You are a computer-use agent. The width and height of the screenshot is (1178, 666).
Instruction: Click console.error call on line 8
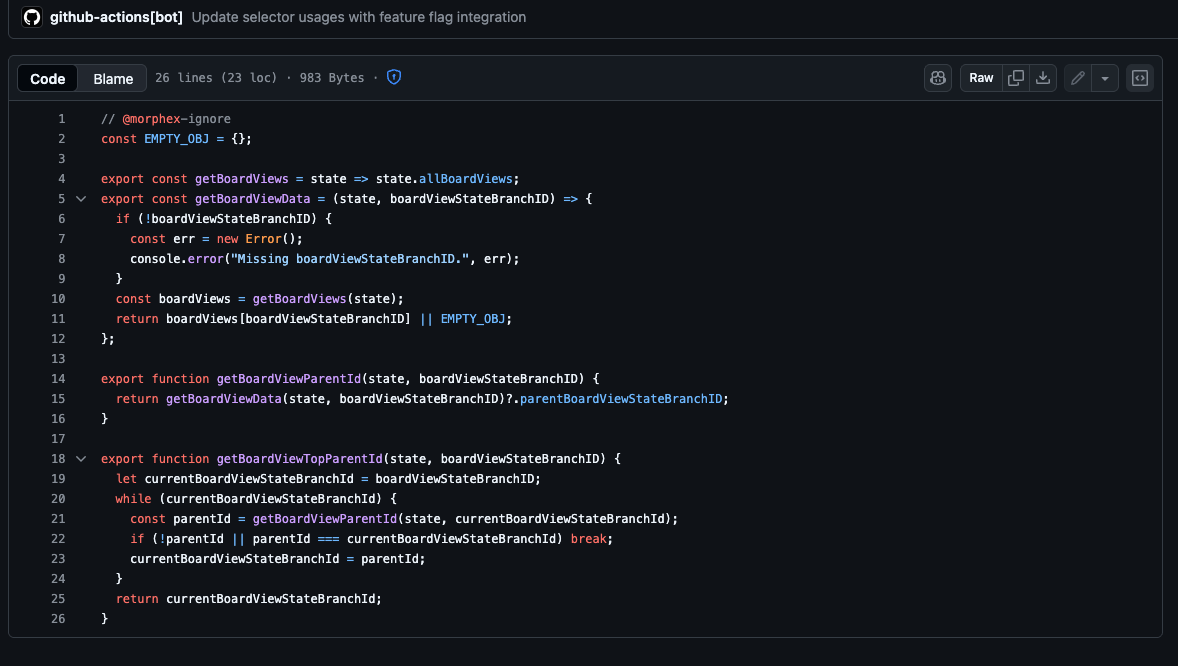click(177, 259)
